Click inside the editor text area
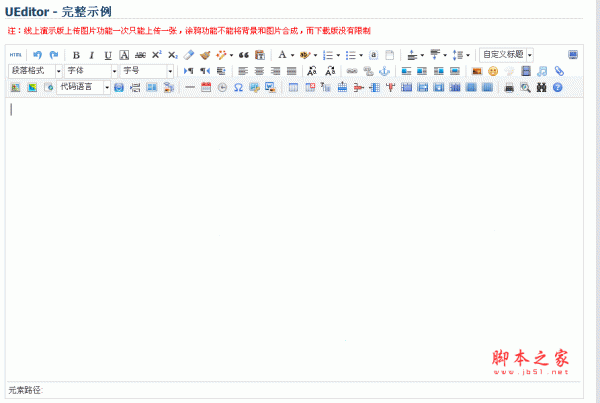Image resolution: width=600 pixels, height=403 pixels. tap(294, 239)
